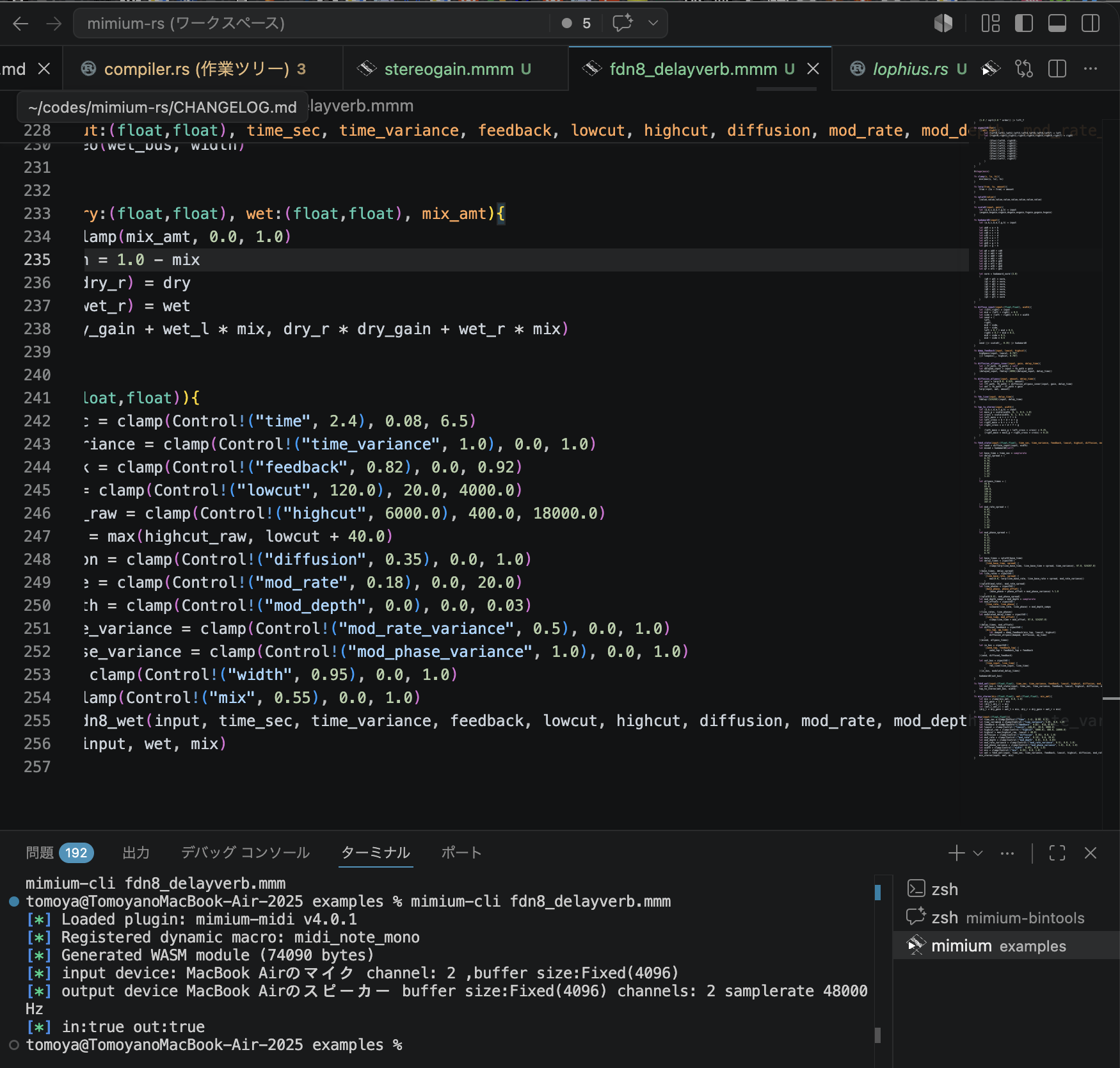The height and width of the screenshot is (1068, 1120).
Task: Run the mimium file with the editor run icon
Action: tap(991, 69)
